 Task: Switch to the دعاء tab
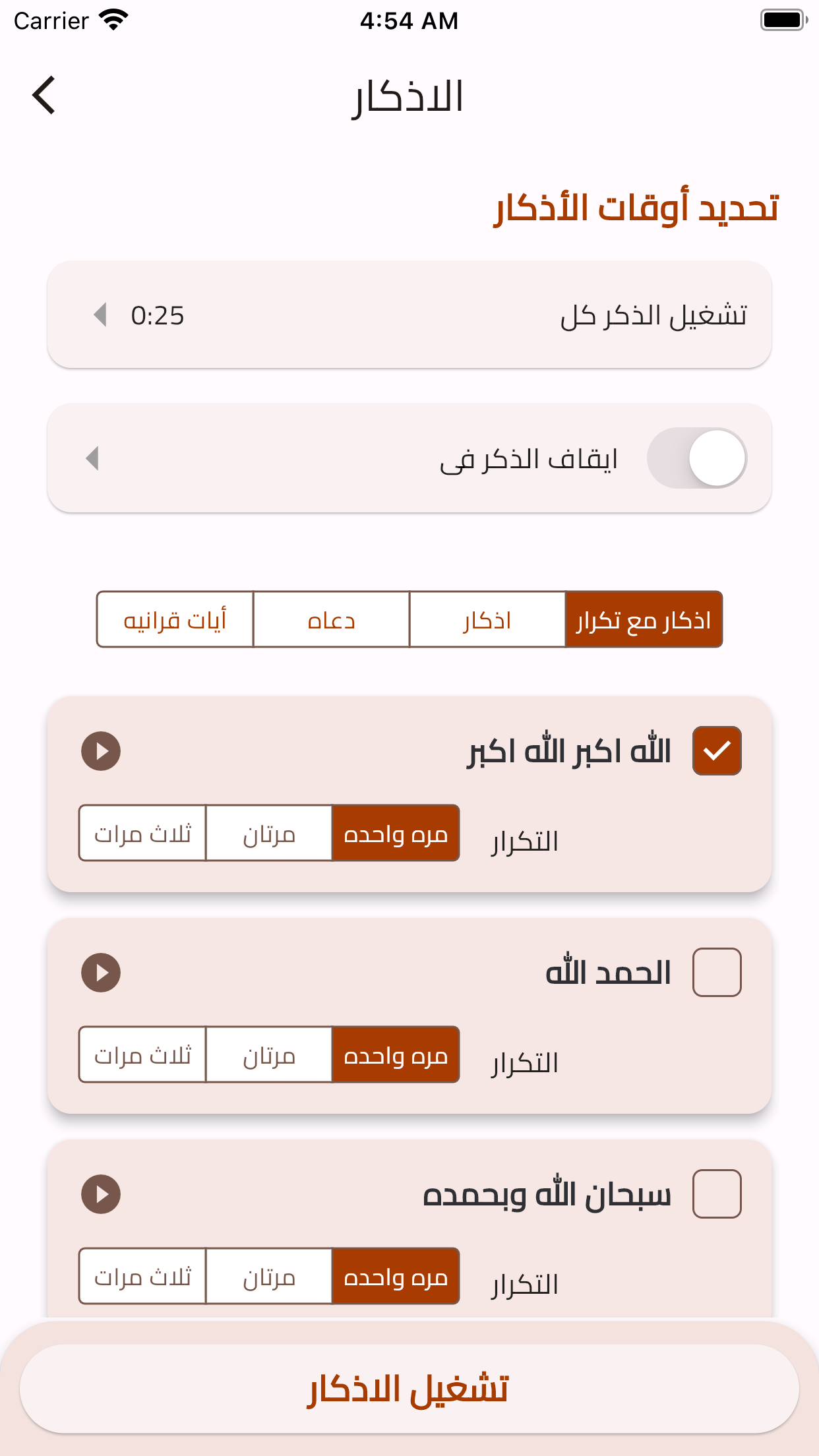point(331,619)
